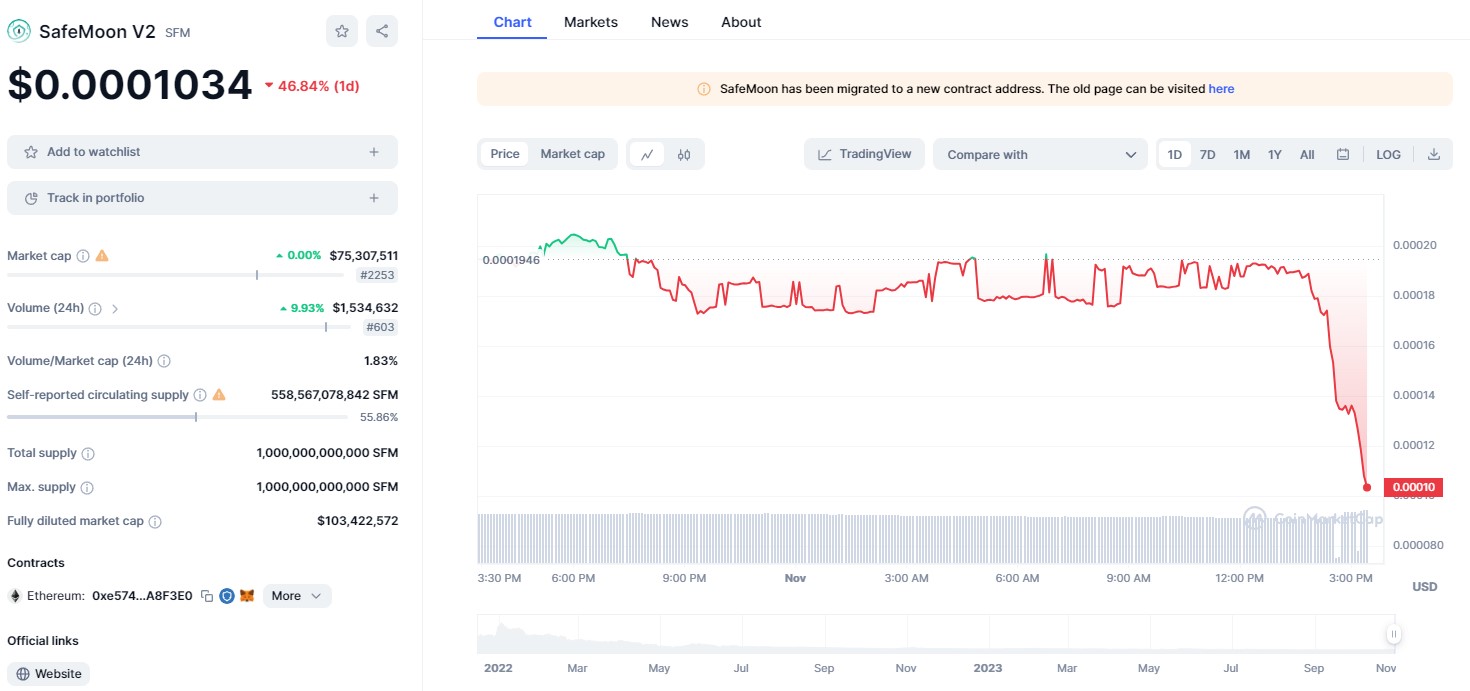This screenshot has width=1470, height=691.
Task: Click Add to watchlist button
Action: (x=202, y=152)
